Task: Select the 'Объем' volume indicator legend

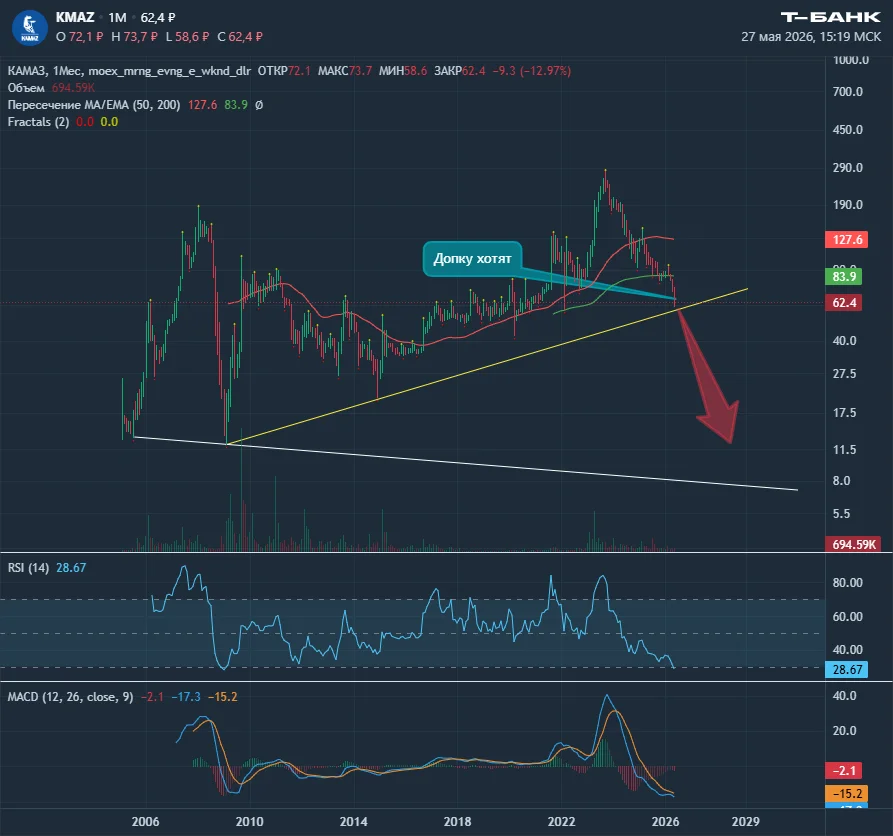Action: point(26,88)
